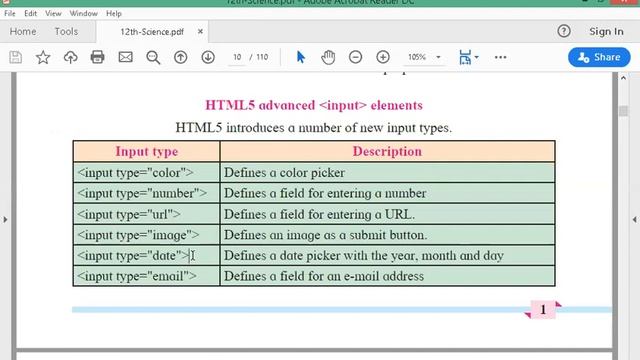Click the scroll up arrow
Screen dimensions: 640x360
pyautogui.click(x=623, y=78)
